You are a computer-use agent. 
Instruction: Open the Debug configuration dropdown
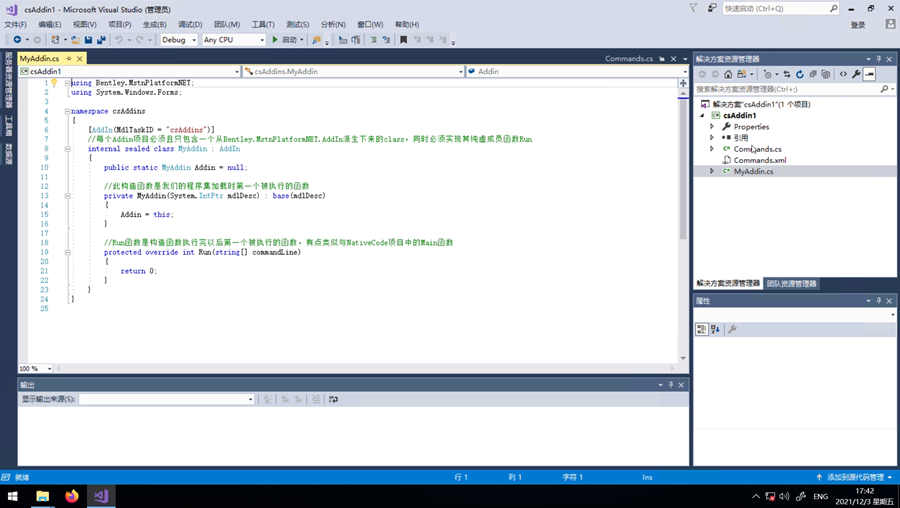(179, 40)
